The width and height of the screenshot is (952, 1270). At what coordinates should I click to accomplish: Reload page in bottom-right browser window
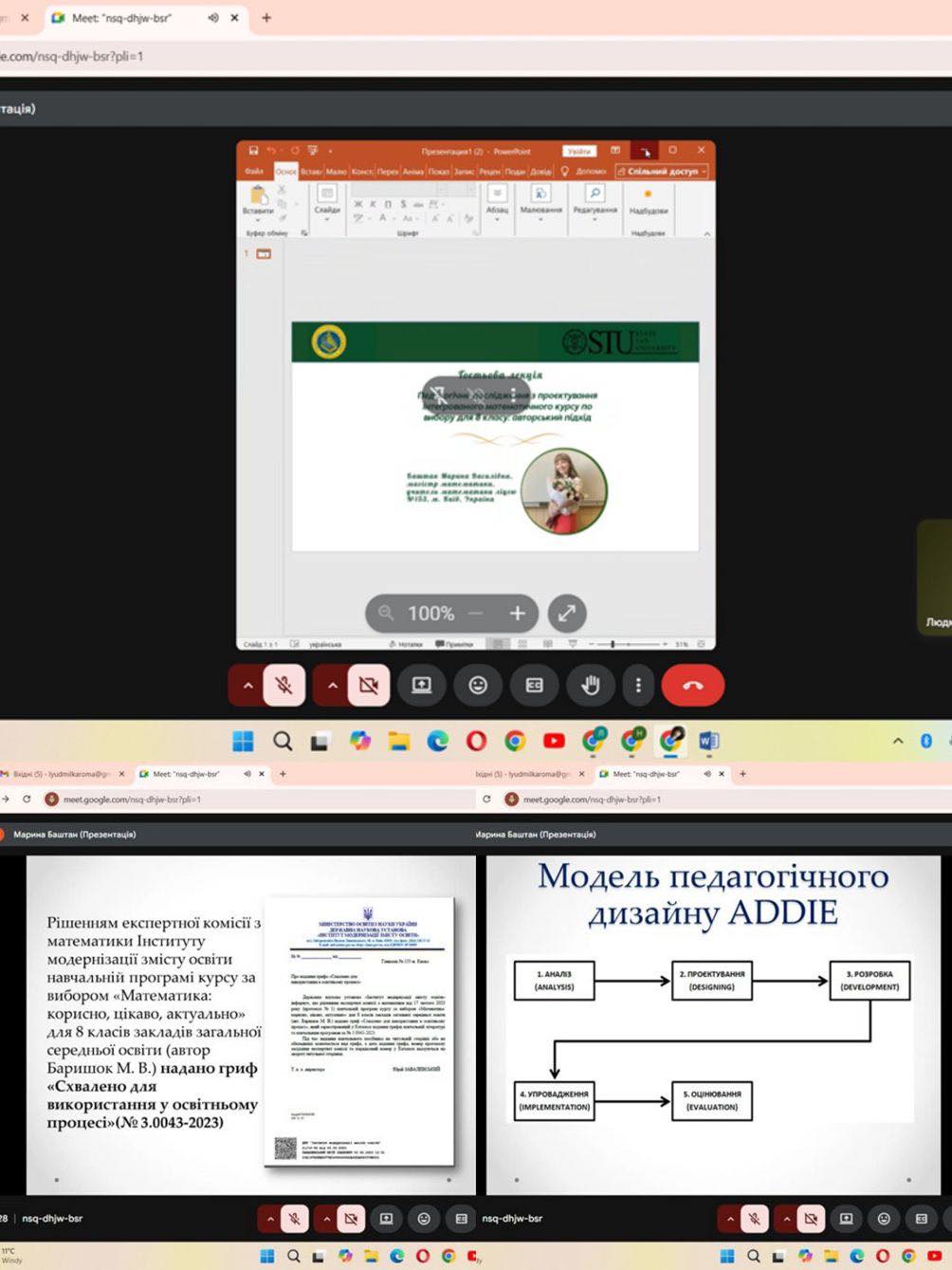pyautogui.click(x=486, y=800)
